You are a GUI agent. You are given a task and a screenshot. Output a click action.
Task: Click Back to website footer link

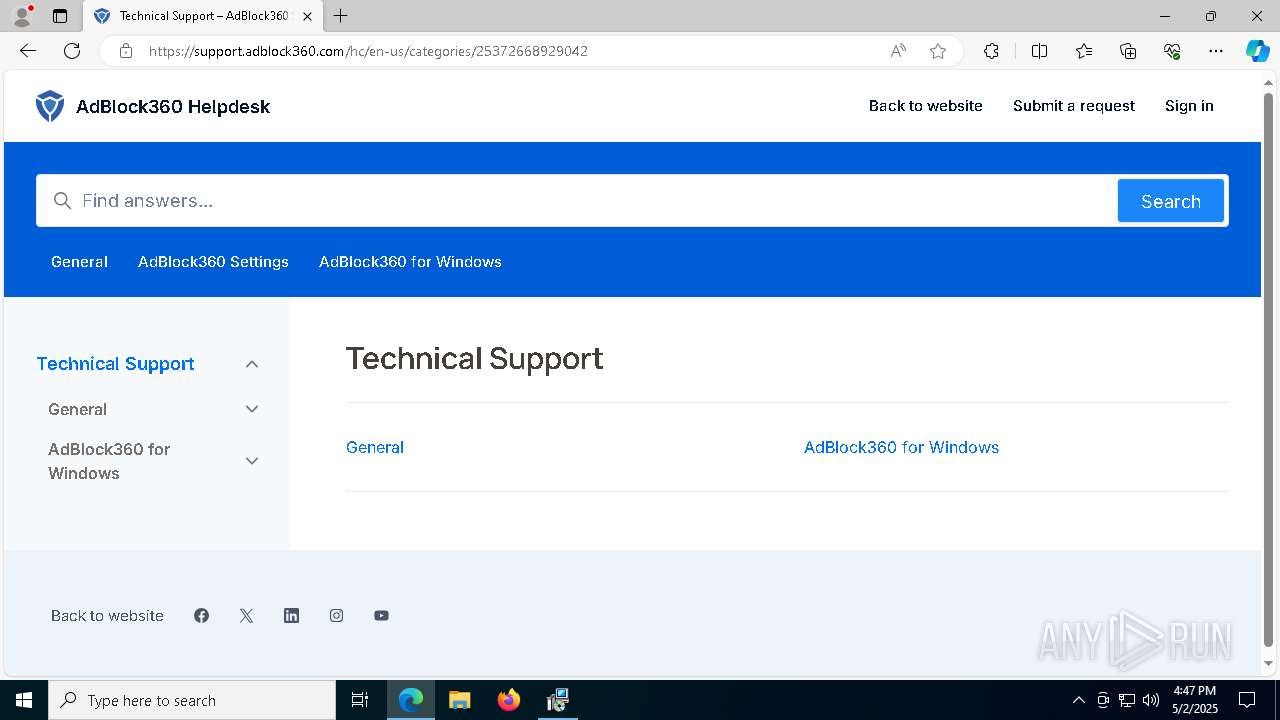pos(107,616)
